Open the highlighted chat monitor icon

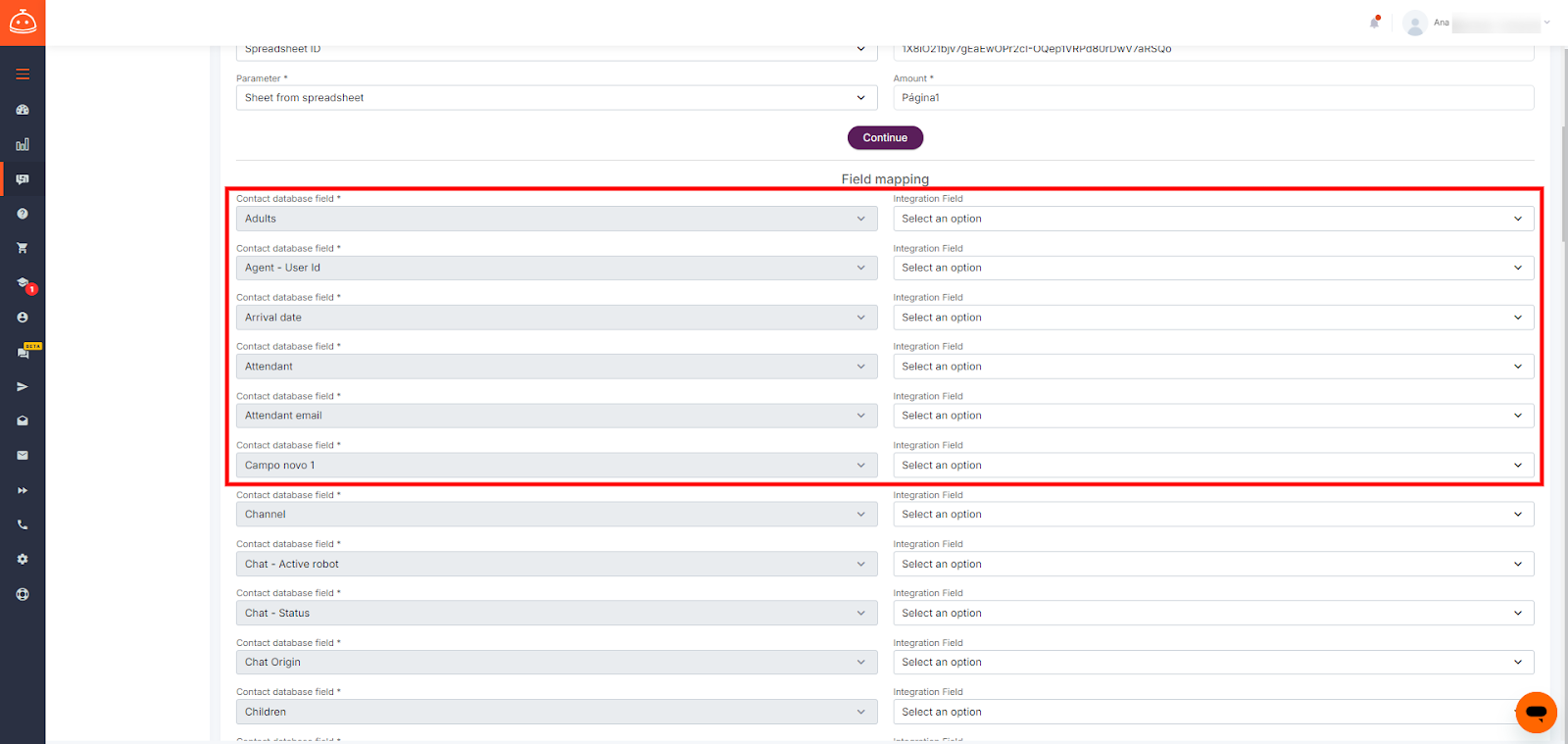23,179
